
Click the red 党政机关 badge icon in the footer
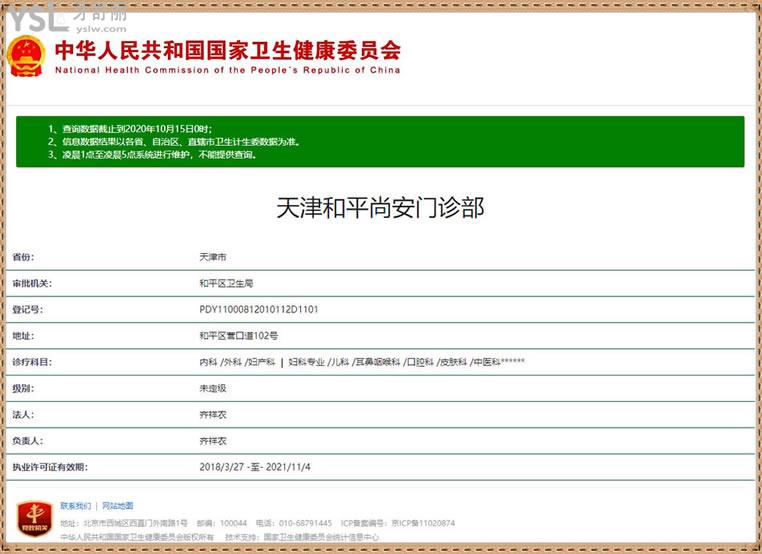pos(35,519)
